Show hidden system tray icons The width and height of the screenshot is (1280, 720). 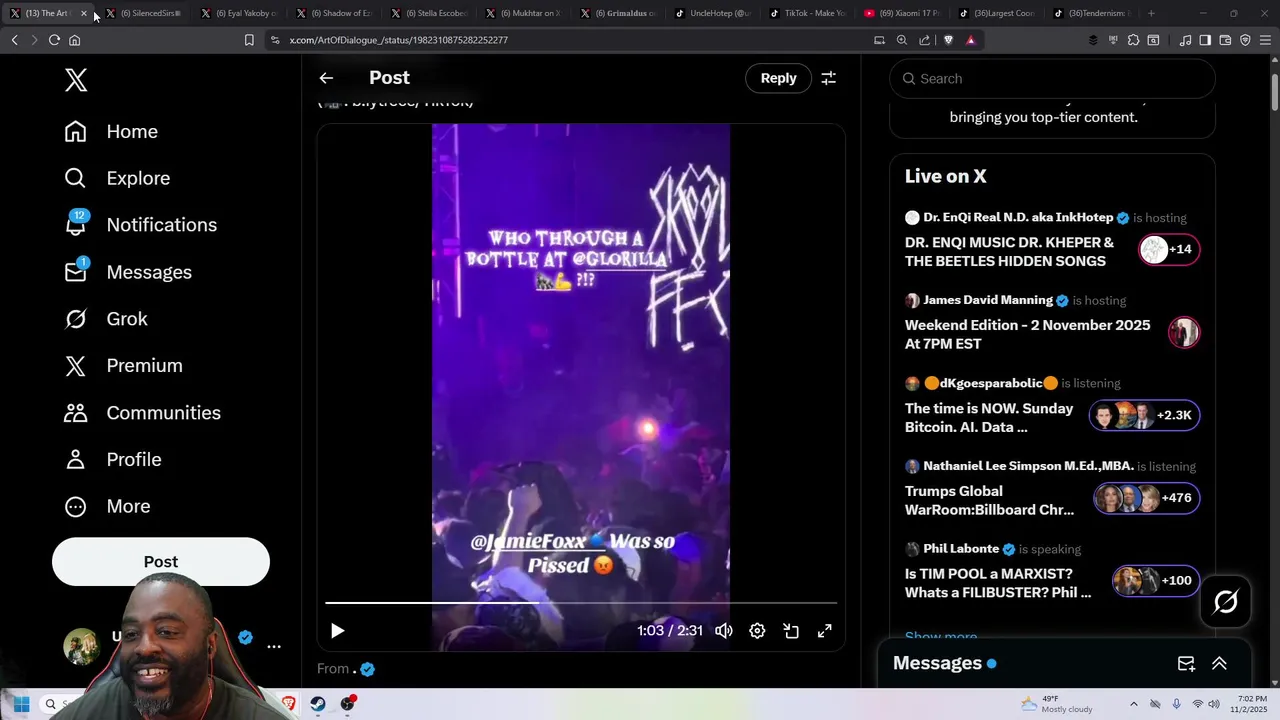pyautogui.click(x=1133, y=704)
